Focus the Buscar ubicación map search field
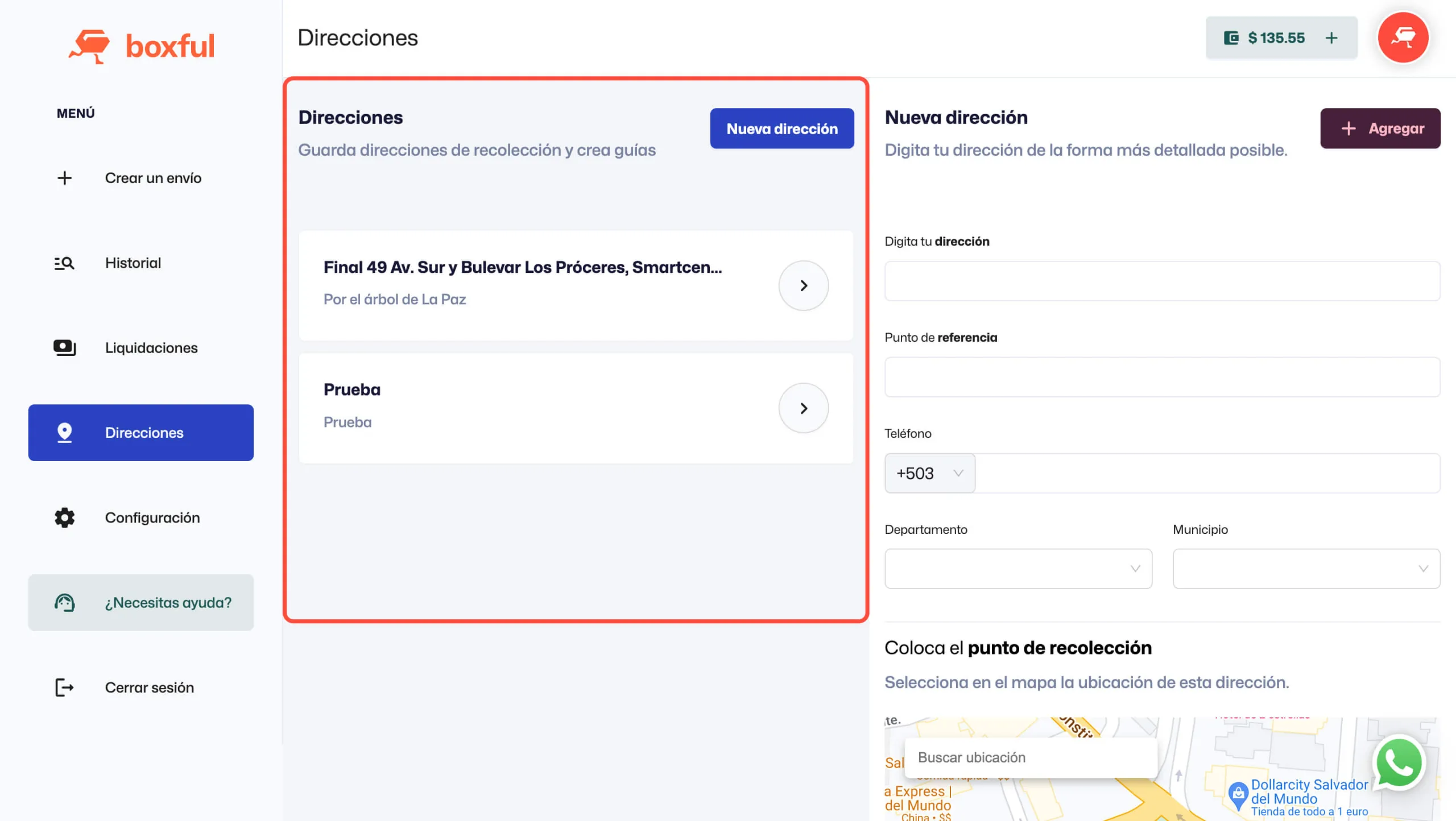Image resolution: width=1456 pixels, height=821 pixels. 1031,757
